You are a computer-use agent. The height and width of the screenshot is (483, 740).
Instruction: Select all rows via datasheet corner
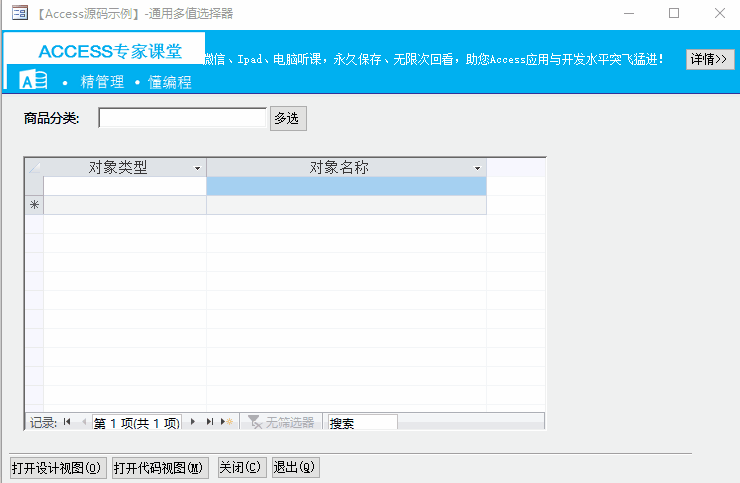34,167
